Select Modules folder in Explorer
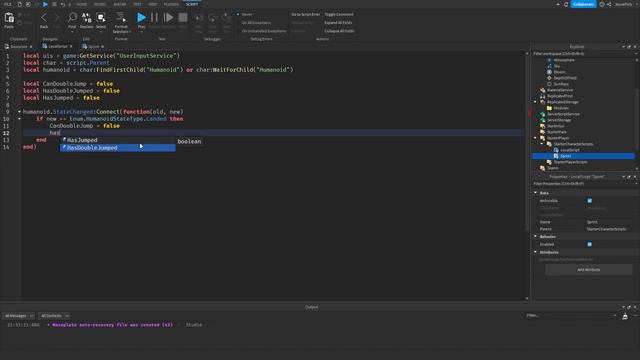 pyautogui.click(x=561, y=108)
